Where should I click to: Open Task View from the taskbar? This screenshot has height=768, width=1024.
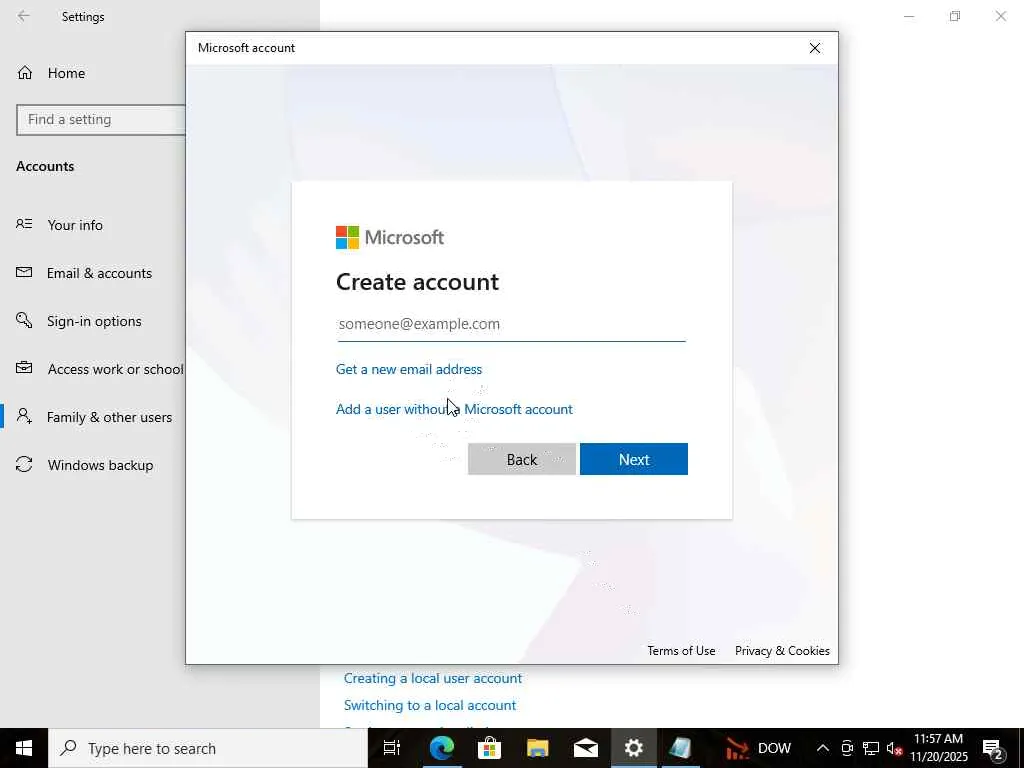pos(391,748)
